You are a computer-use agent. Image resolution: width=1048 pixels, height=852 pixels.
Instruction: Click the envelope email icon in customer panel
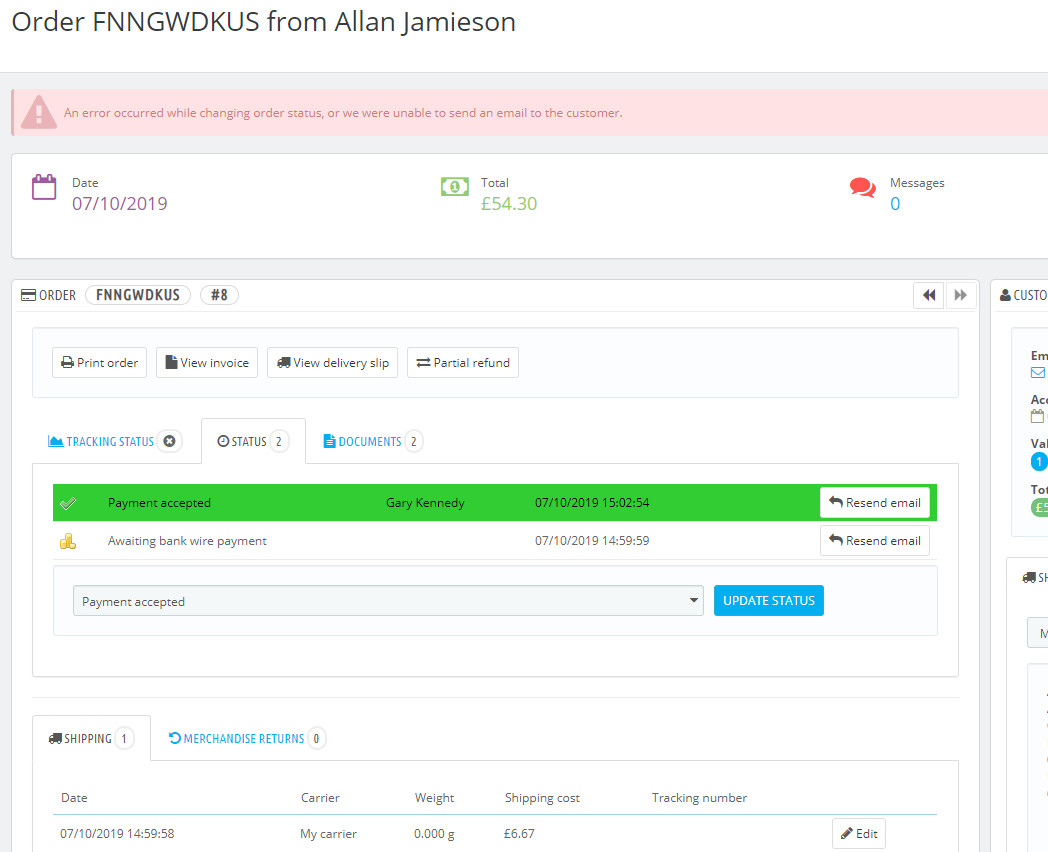point(1037,373)
